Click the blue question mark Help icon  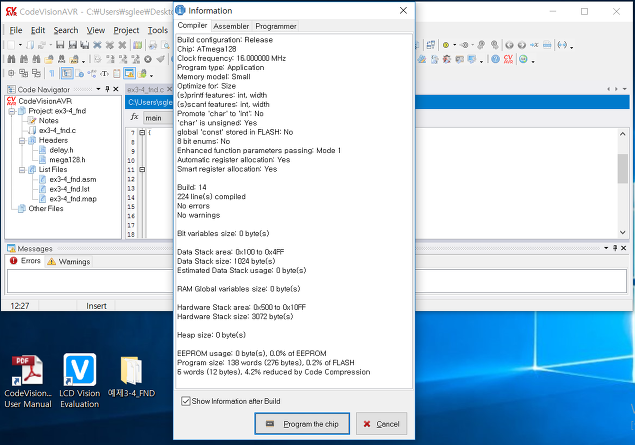495,60
